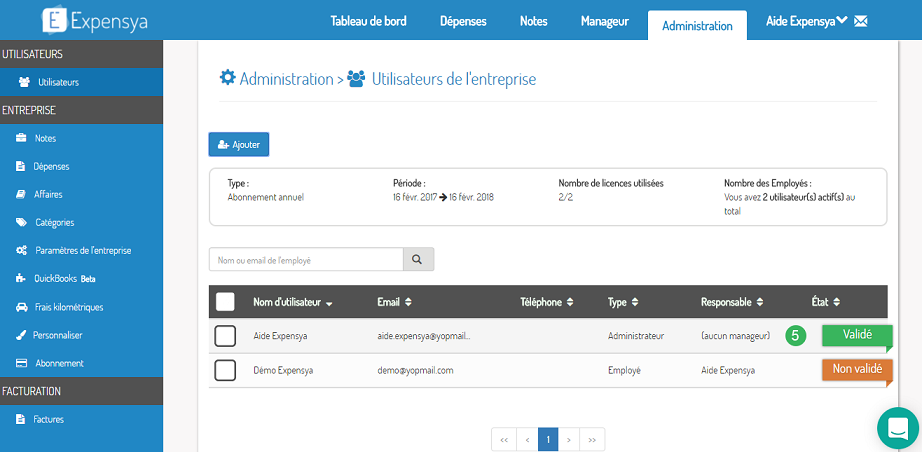Open Utilisateurs in the sidebar
This screenshot has width=922, height=452.
pyautogui.click(x=81, y=82)
